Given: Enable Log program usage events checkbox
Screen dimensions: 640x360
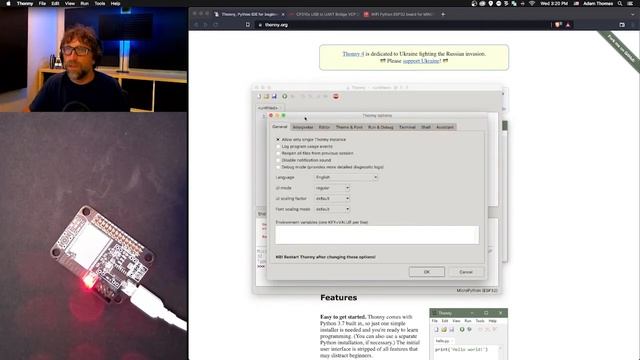Looking at the screenshot, I should (278, 147).
